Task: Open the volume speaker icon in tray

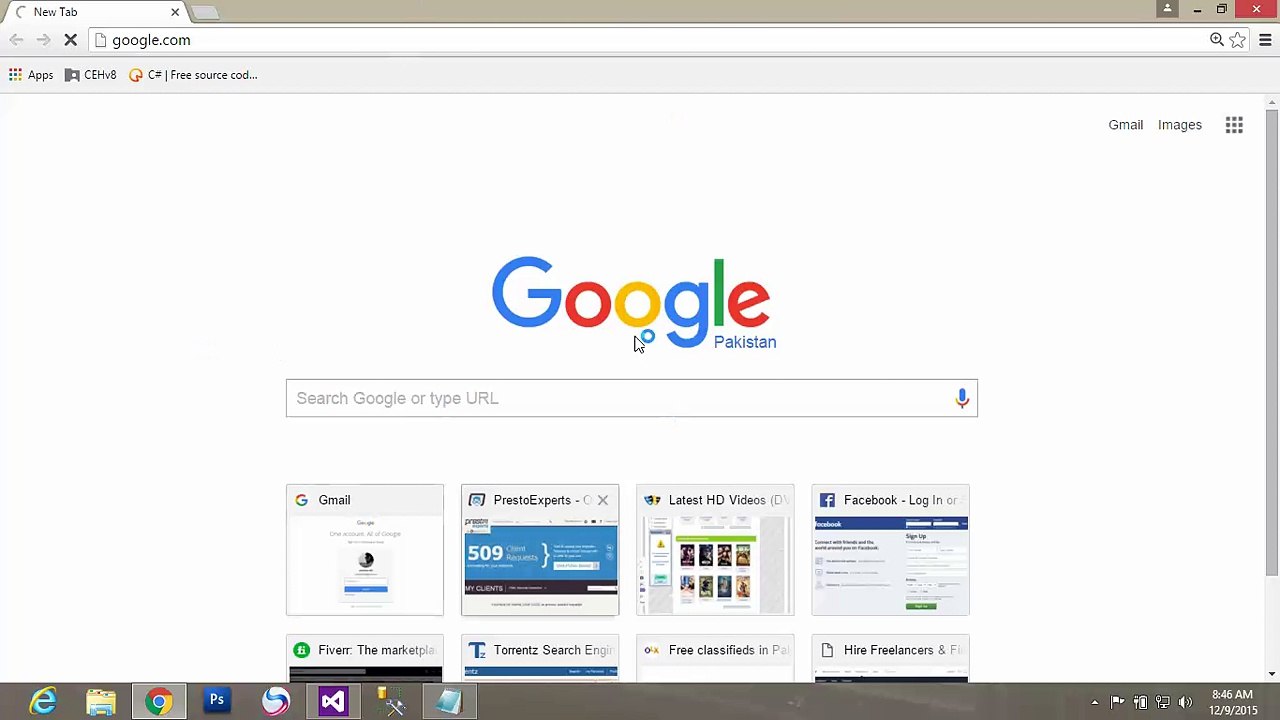Action: coord(1186,702)
